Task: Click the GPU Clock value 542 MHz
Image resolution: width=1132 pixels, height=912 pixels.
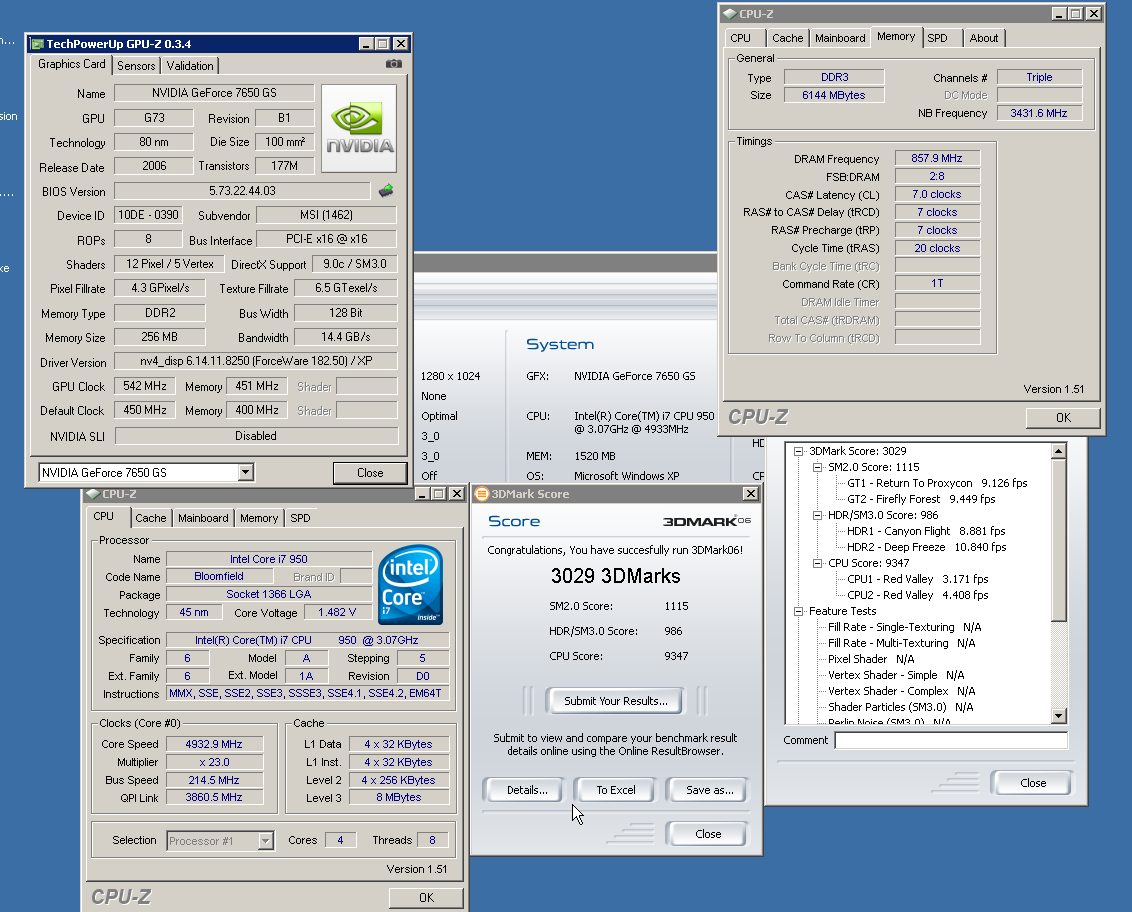Action: [x=144, y=386]
